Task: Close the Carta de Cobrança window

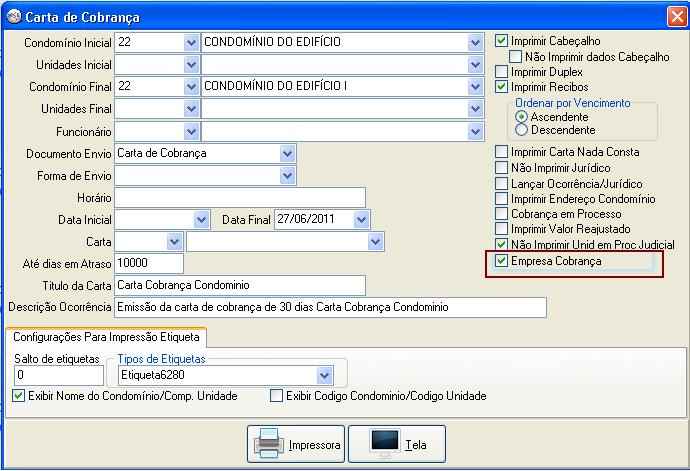Action: [673, 17]
